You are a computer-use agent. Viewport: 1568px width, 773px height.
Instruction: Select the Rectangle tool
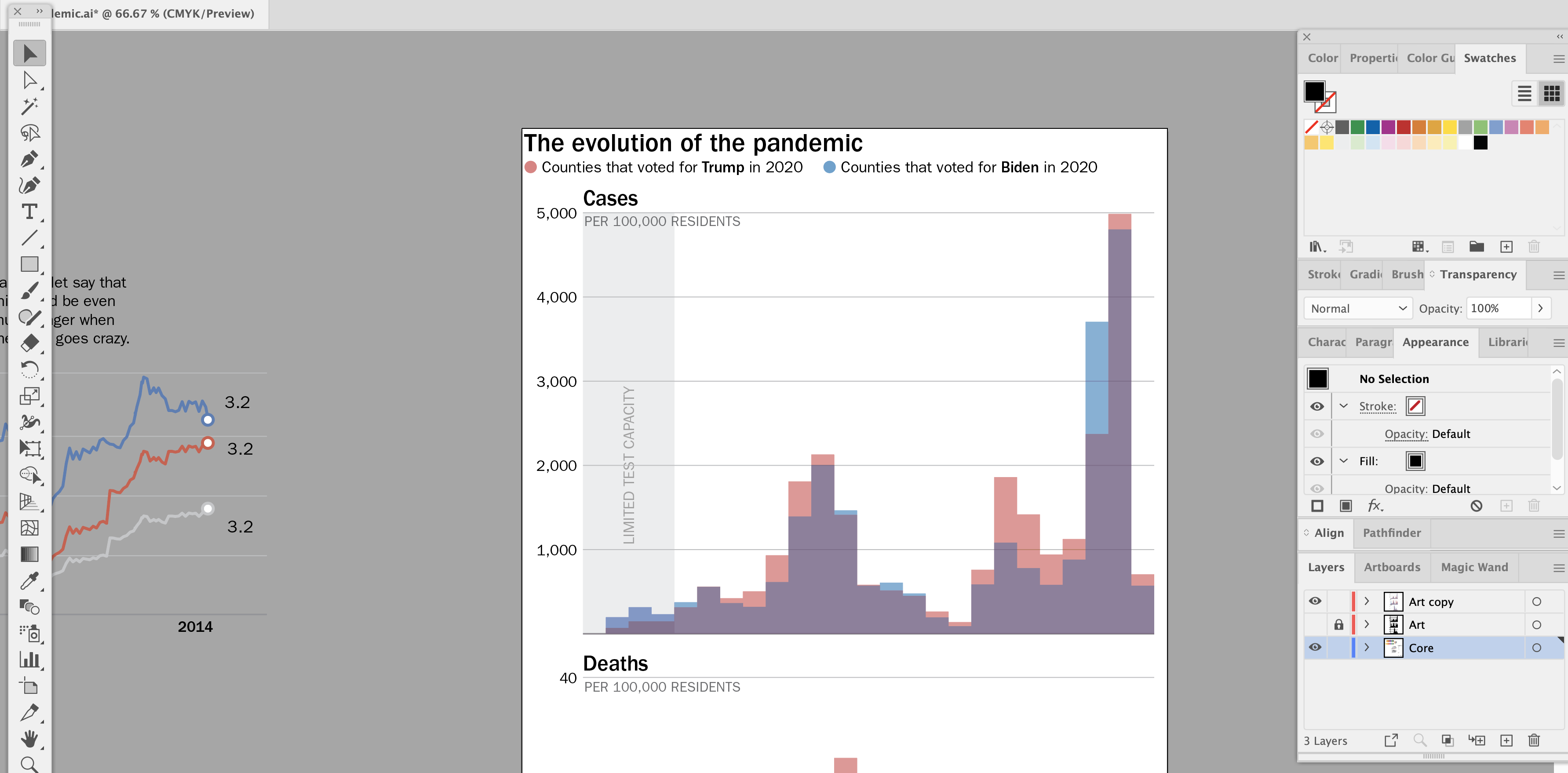[29, 264]
